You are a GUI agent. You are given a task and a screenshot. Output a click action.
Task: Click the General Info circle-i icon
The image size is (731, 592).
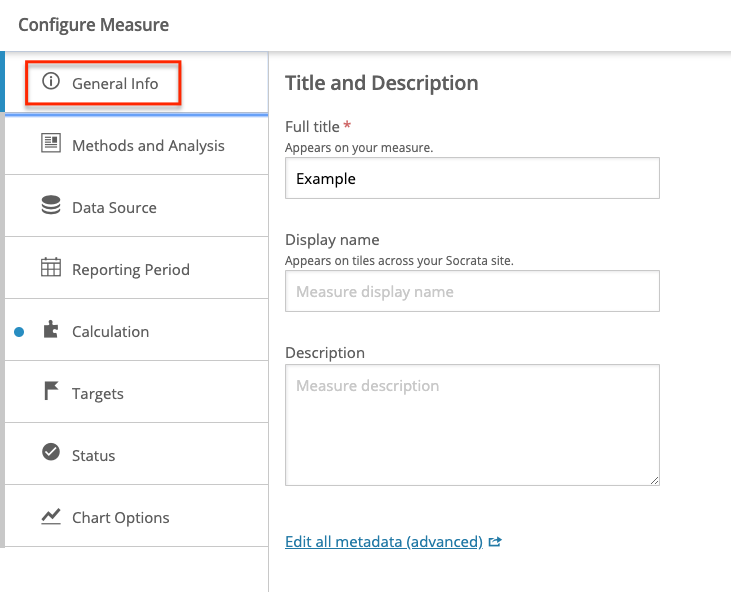click(51, 81)
